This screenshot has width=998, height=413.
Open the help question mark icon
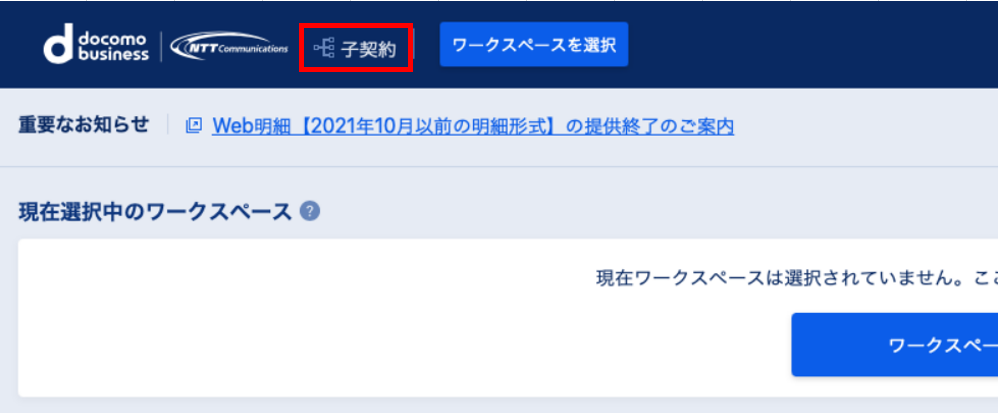tap(310, 211)
